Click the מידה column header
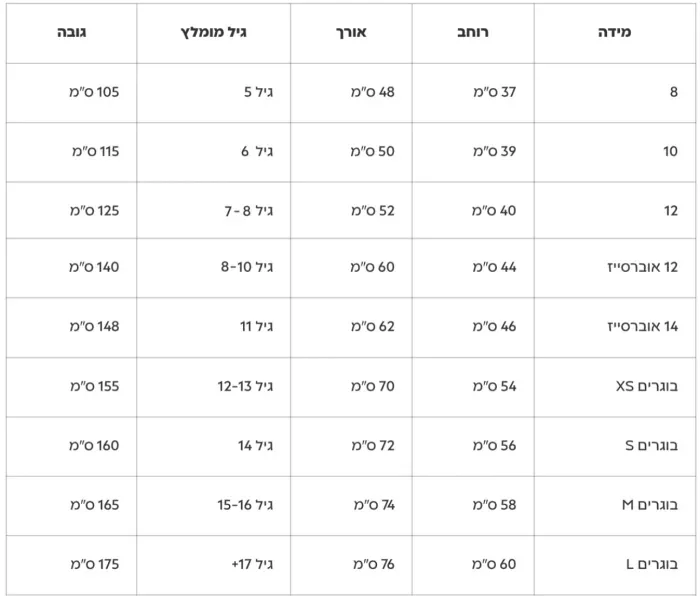Image resolution: width=700 pixels, height=600 pixels. 614,33
